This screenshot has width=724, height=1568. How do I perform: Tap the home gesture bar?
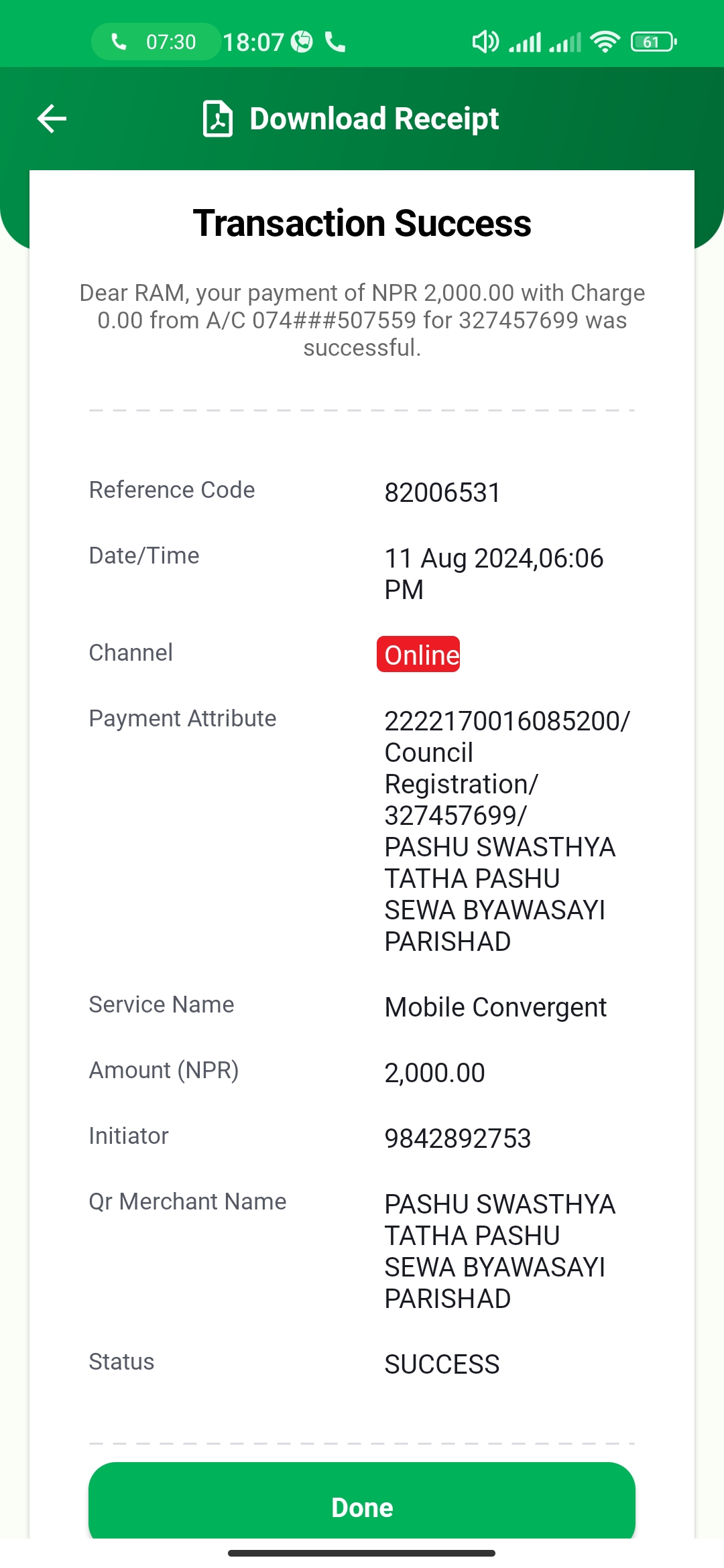click(362, 1553)
